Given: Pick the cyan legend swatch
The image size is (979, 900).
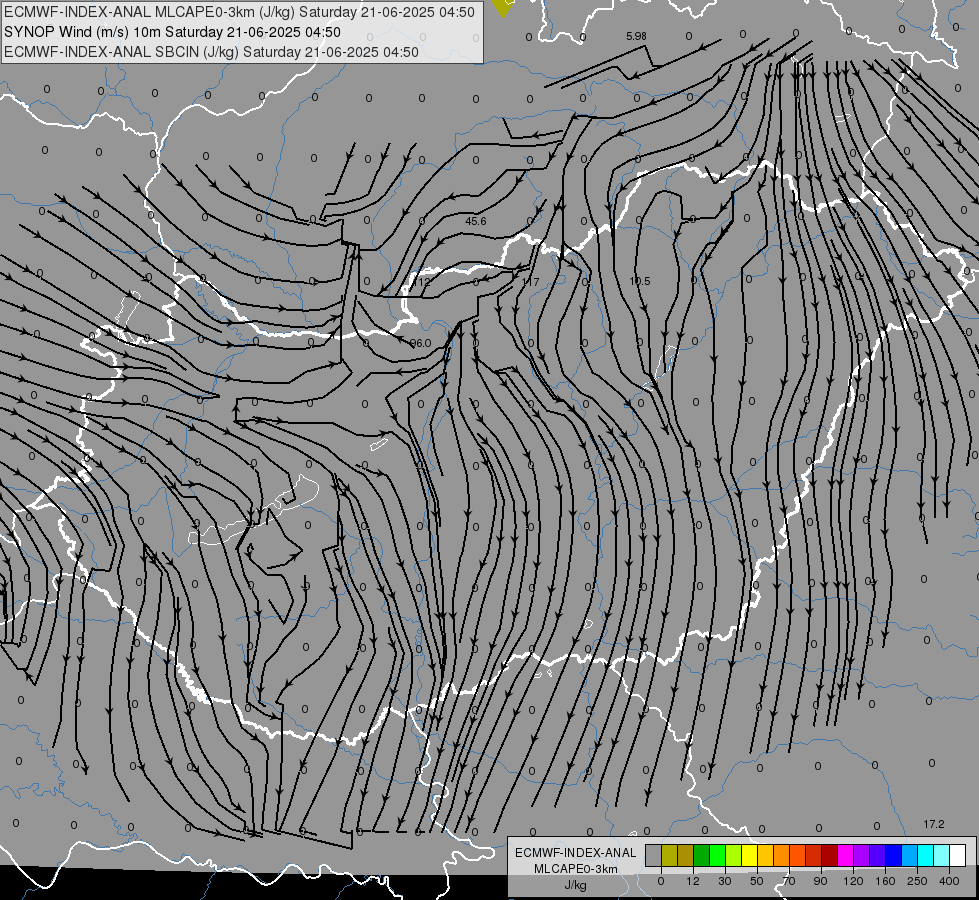Looking at the screenshot, I should (925, 856).
